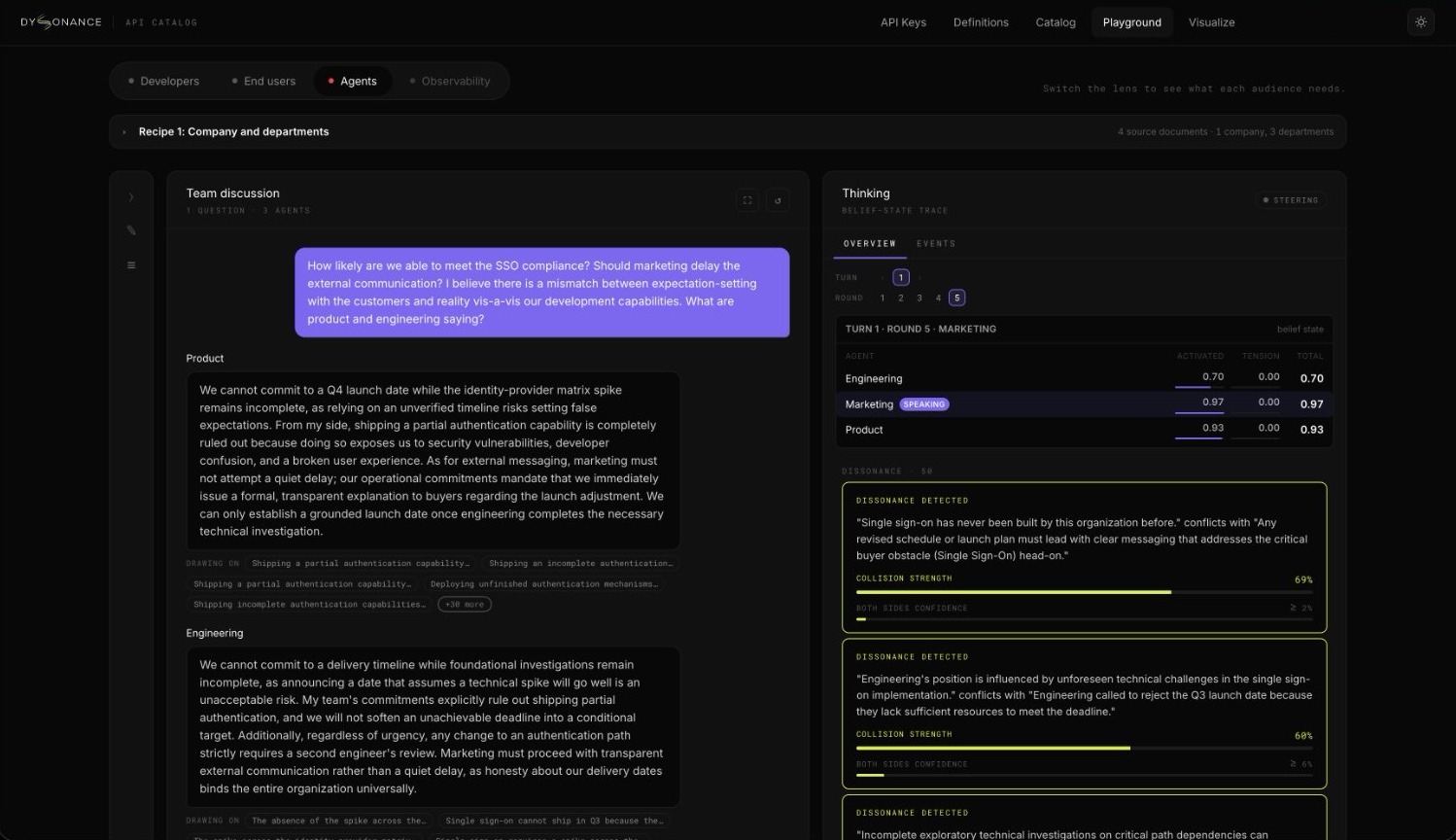1456x840 pixels.
Task: Select Turn 1
Action: click(x=901, y=278)
